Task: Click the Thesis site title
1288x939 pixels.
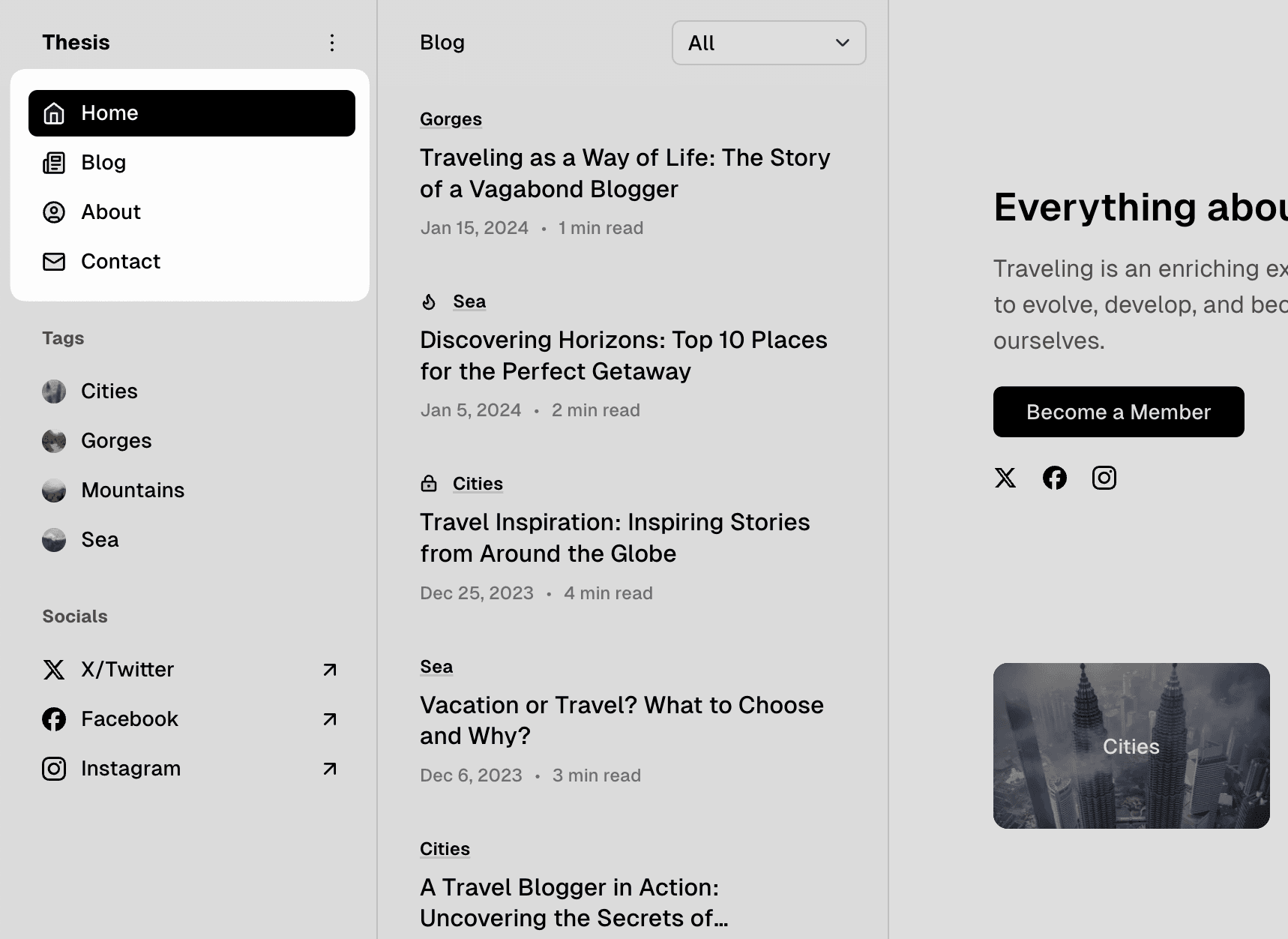Action: coord(76,43)
